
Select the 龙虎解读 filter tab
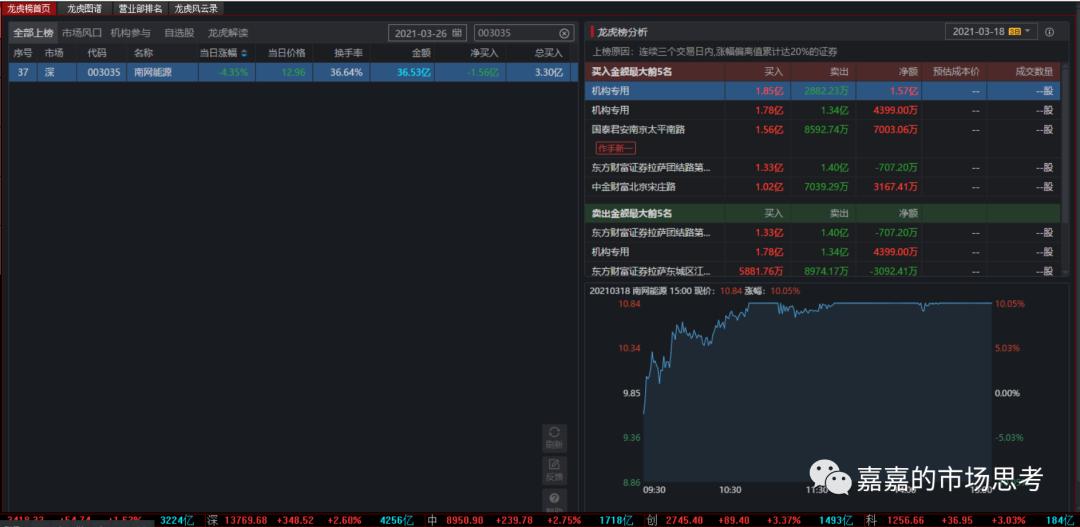(228, 32)
